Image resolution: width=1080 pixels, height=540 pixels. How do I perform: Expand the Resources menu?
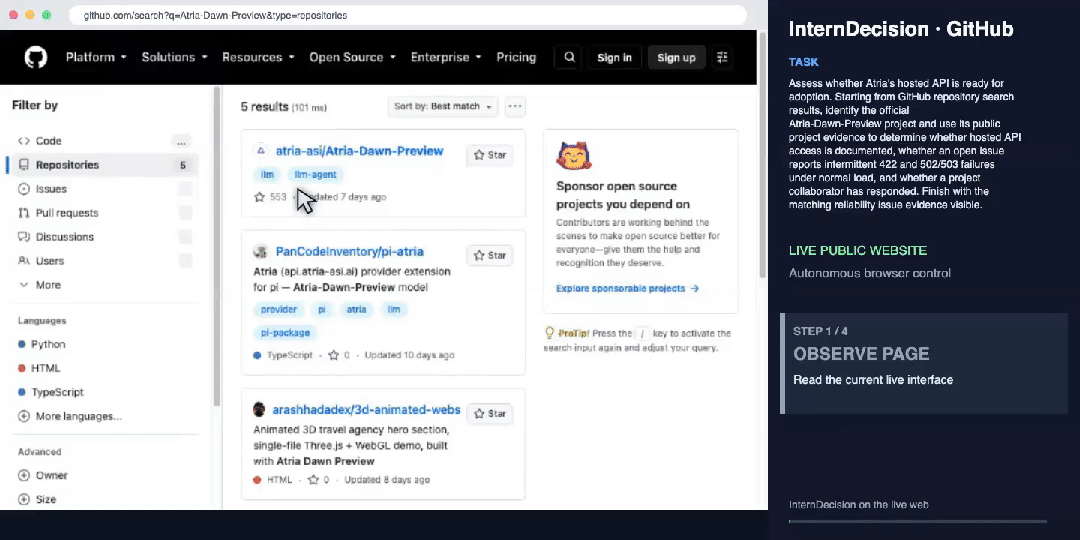tap(258, 57)
